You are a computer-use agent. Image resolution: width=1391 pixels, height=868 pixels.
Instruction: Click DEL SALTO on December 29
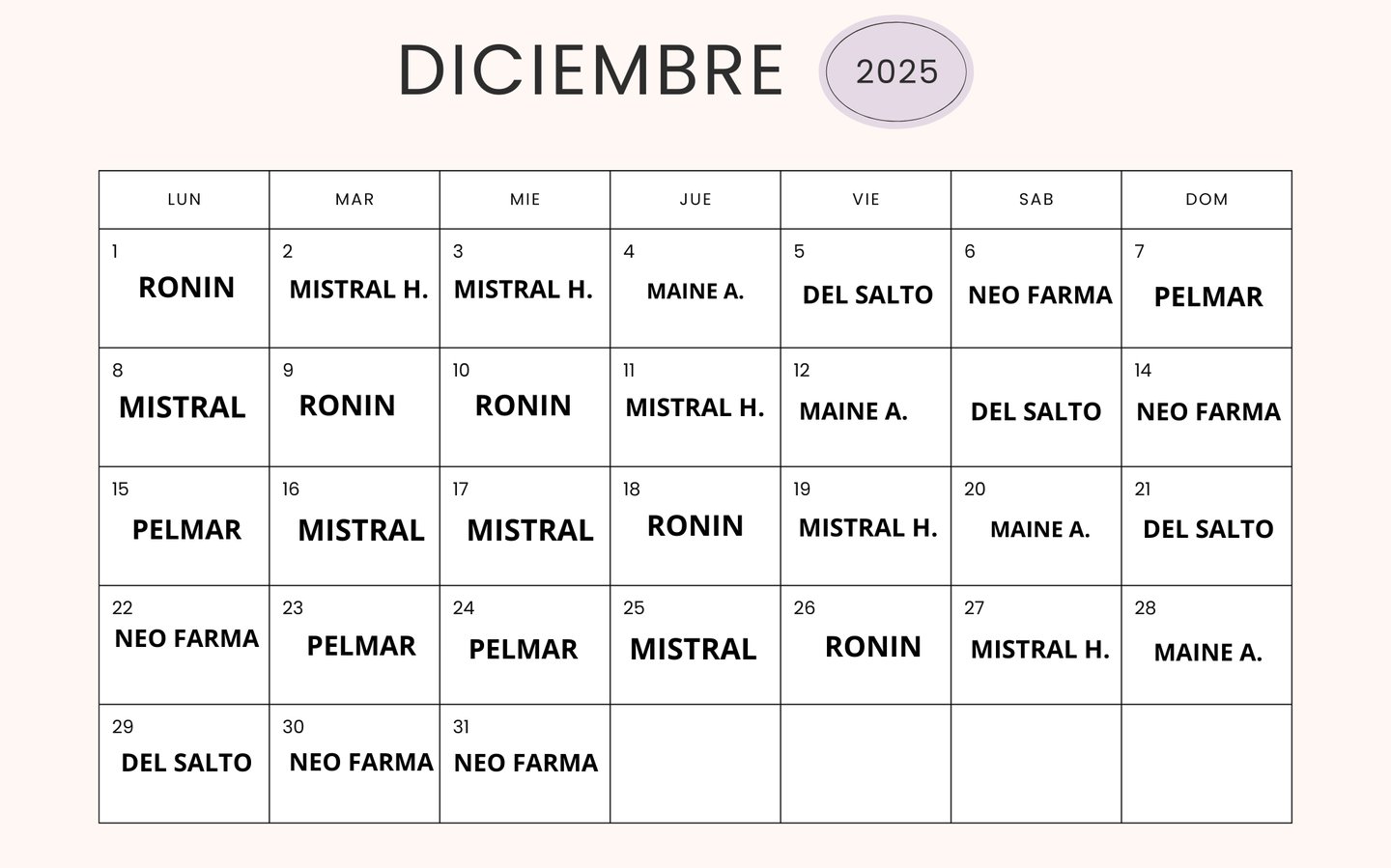pos(186,763)
